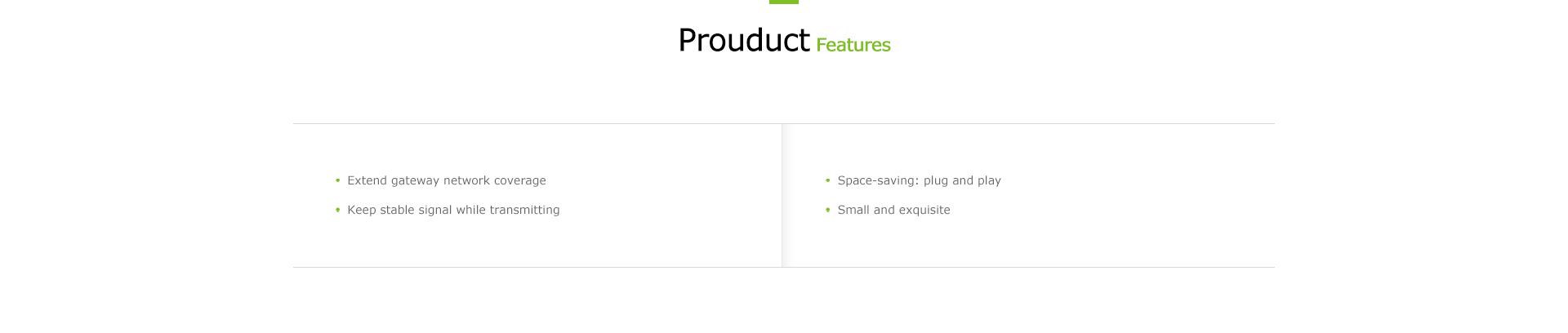Viewport: 1568px width, 333px height.
Task: Click Keep stable signal while transmitting item
Action: [x=453, y=210]
